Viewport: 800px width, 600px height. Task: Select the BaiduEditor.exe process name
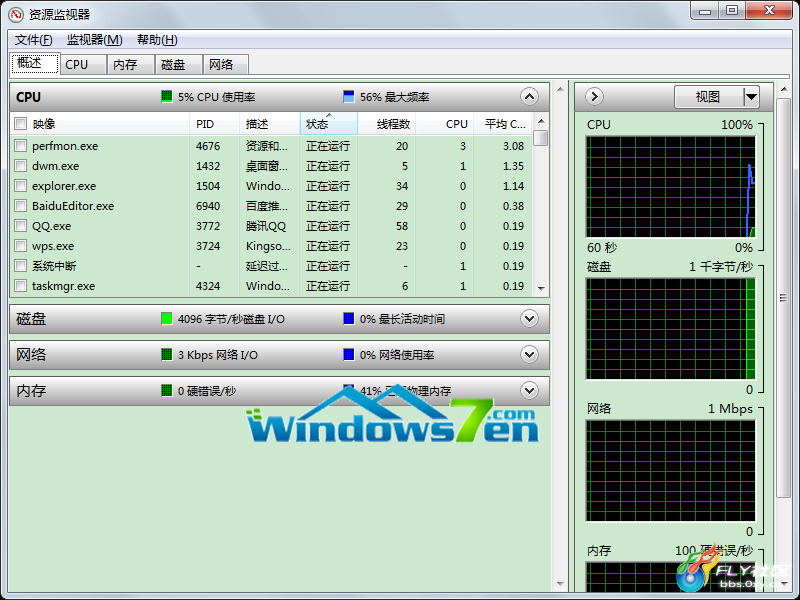(73, 206)
